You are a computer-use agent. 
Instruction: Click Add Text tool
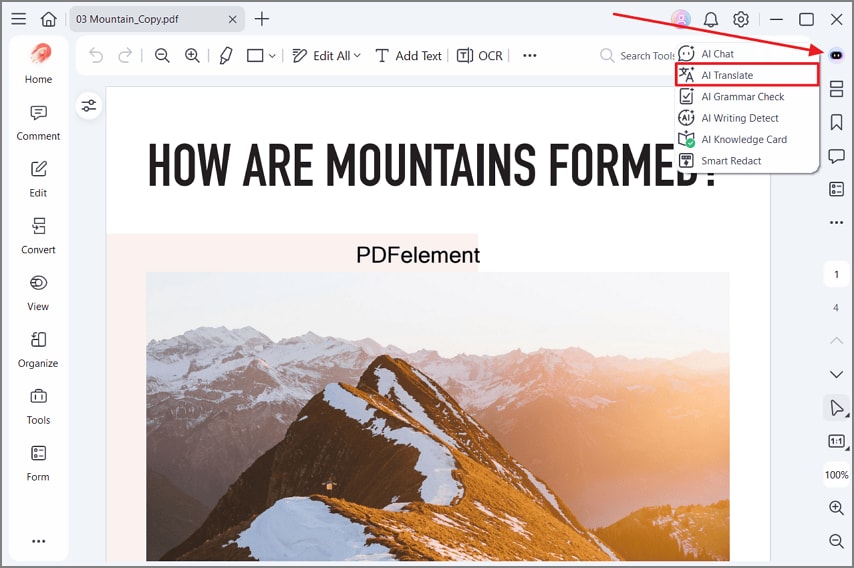click(408, 56)
